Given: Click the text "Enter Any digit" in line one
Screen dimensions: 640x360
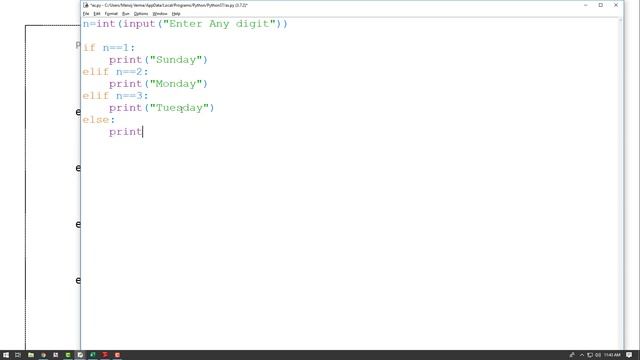Looking at the screenshot, I should [x=219, y=24].
